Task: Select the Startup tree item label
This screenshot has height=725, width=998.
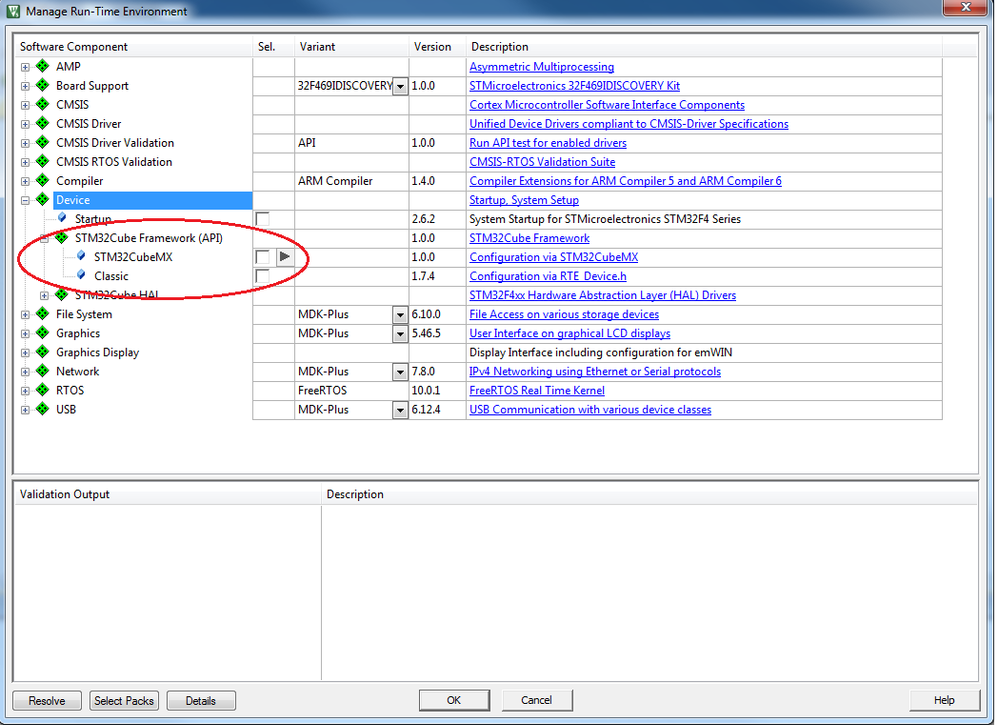Action: (93, 219)
